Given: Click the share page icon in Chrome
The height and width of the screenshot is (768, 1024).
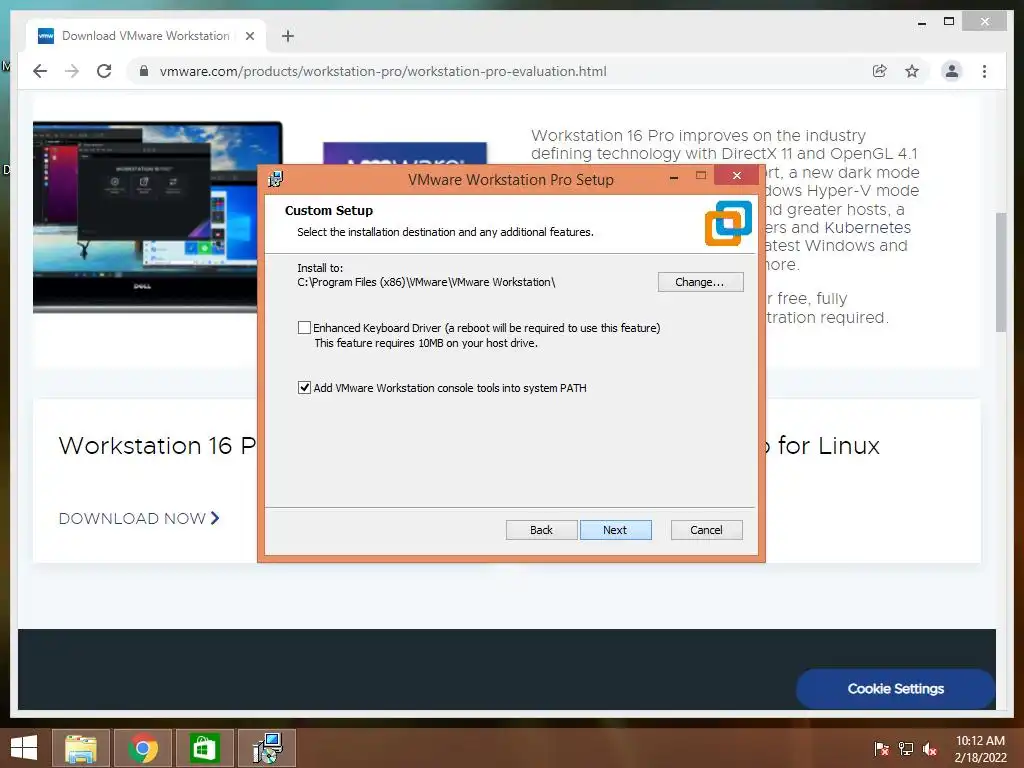Looking at the screenshot, I should (x=880, y=71).
